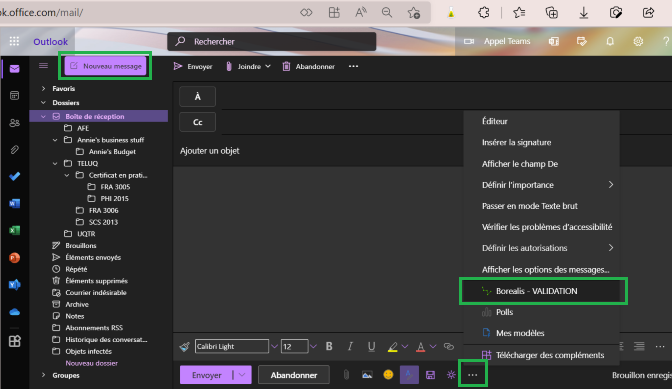Click the bottom Abandonner button
Image resolution: width=672 pixels, height=389 pixels.
click(x=294, y=375)
